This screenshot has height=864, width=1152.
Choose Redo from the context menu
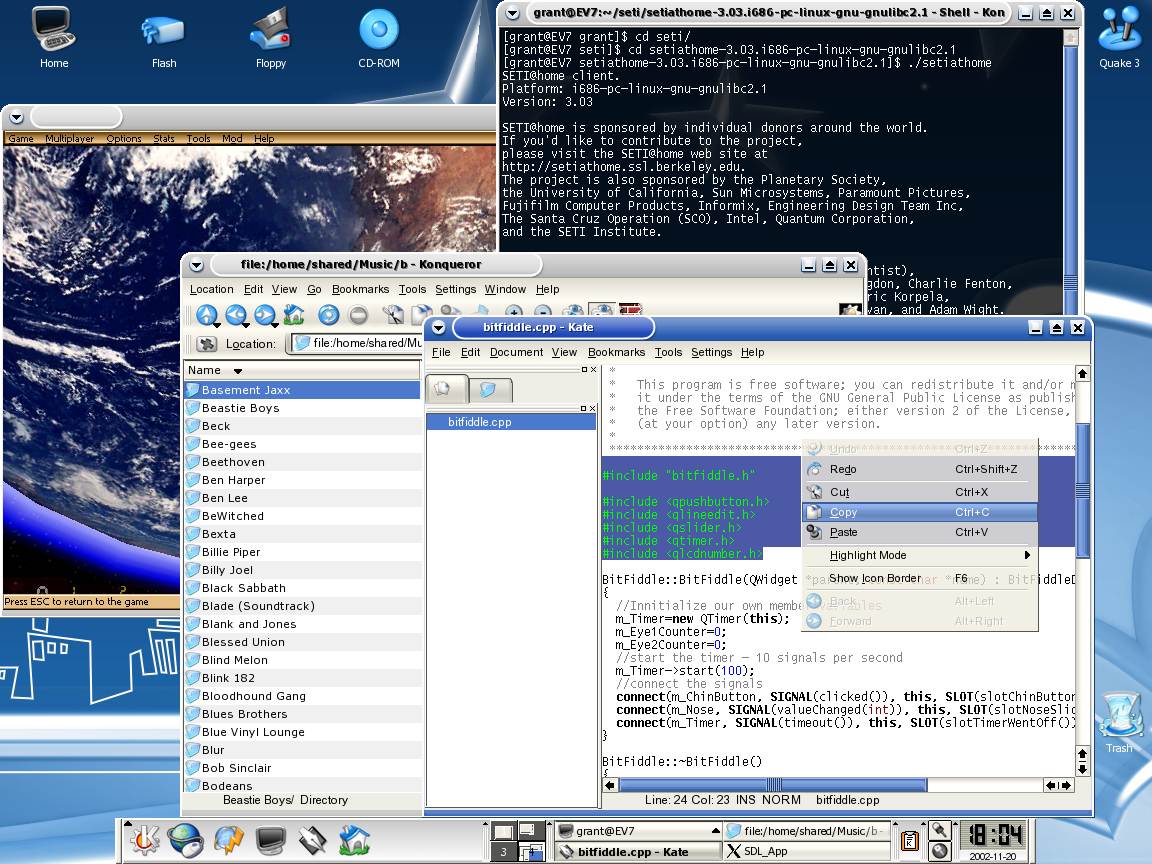pyautogui.click(x=920, y=469)
